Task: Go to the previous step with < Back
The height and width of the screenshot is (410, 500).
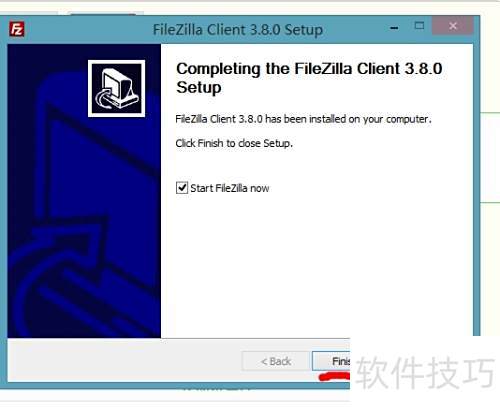Action: click(x=276, y=361)
